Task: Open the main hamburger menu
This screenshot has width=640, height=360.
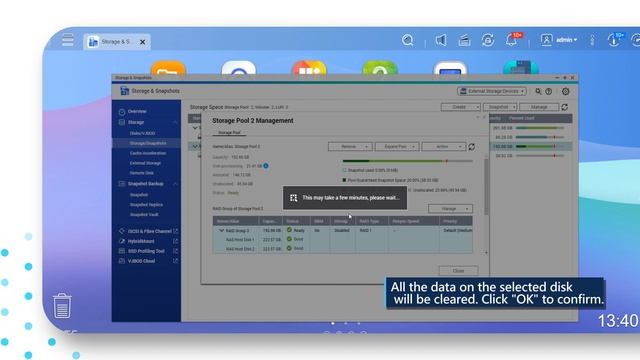Action: 68,40
